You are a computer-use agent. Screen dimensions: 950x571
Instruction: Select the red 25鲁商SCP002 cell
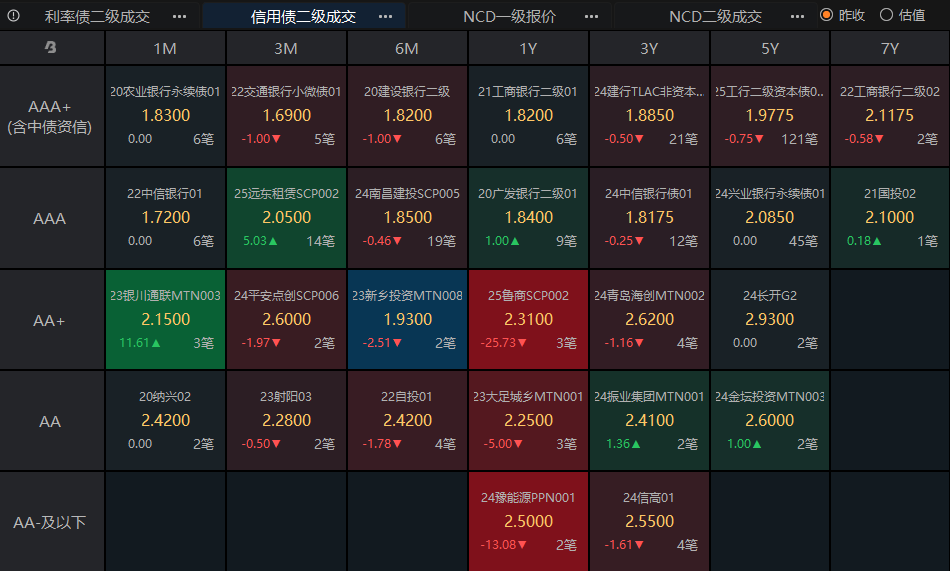(528, 320)
